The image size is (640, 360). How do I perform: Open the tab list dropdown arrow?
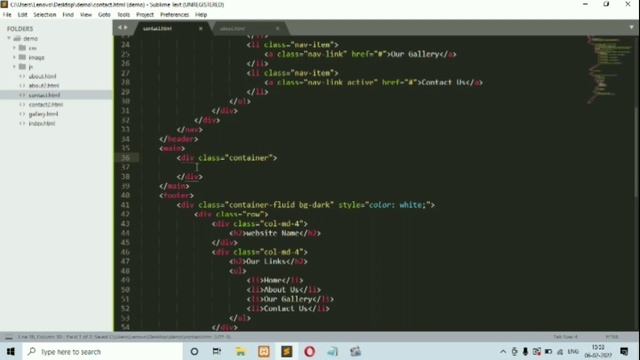[631, 27]
